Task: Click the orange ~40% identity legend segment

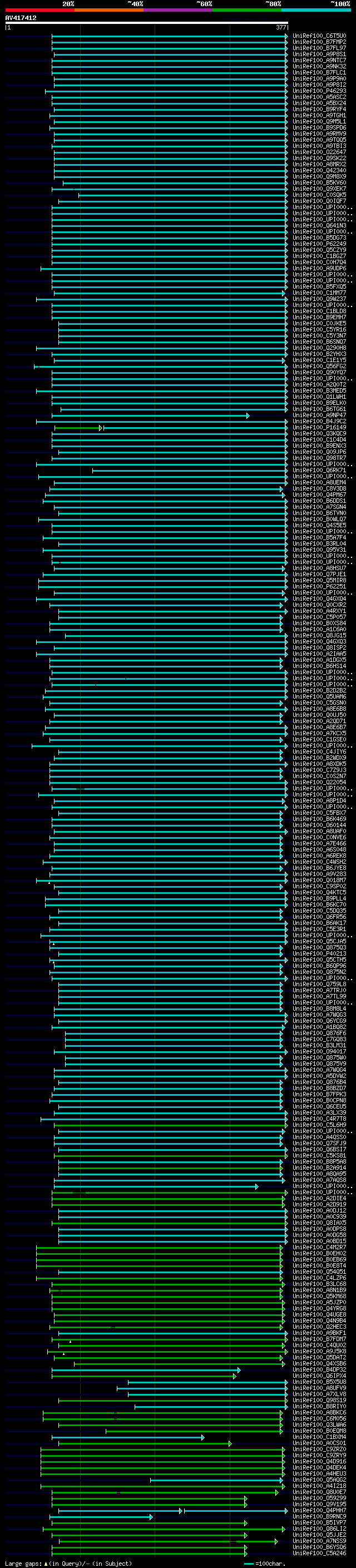Action: (109, 10)
